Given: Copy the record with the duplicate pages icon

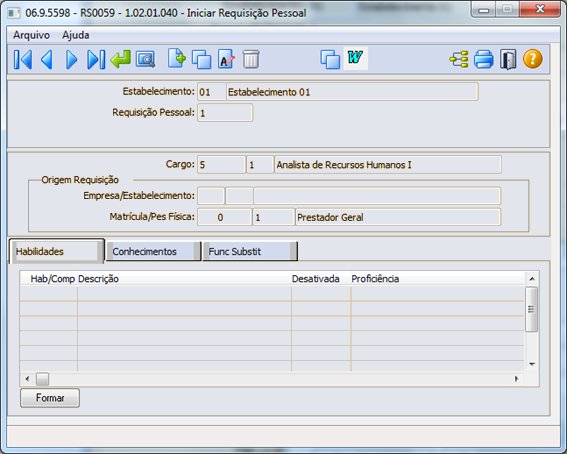Looking at the screenshot, I should (x=201, y=59).
